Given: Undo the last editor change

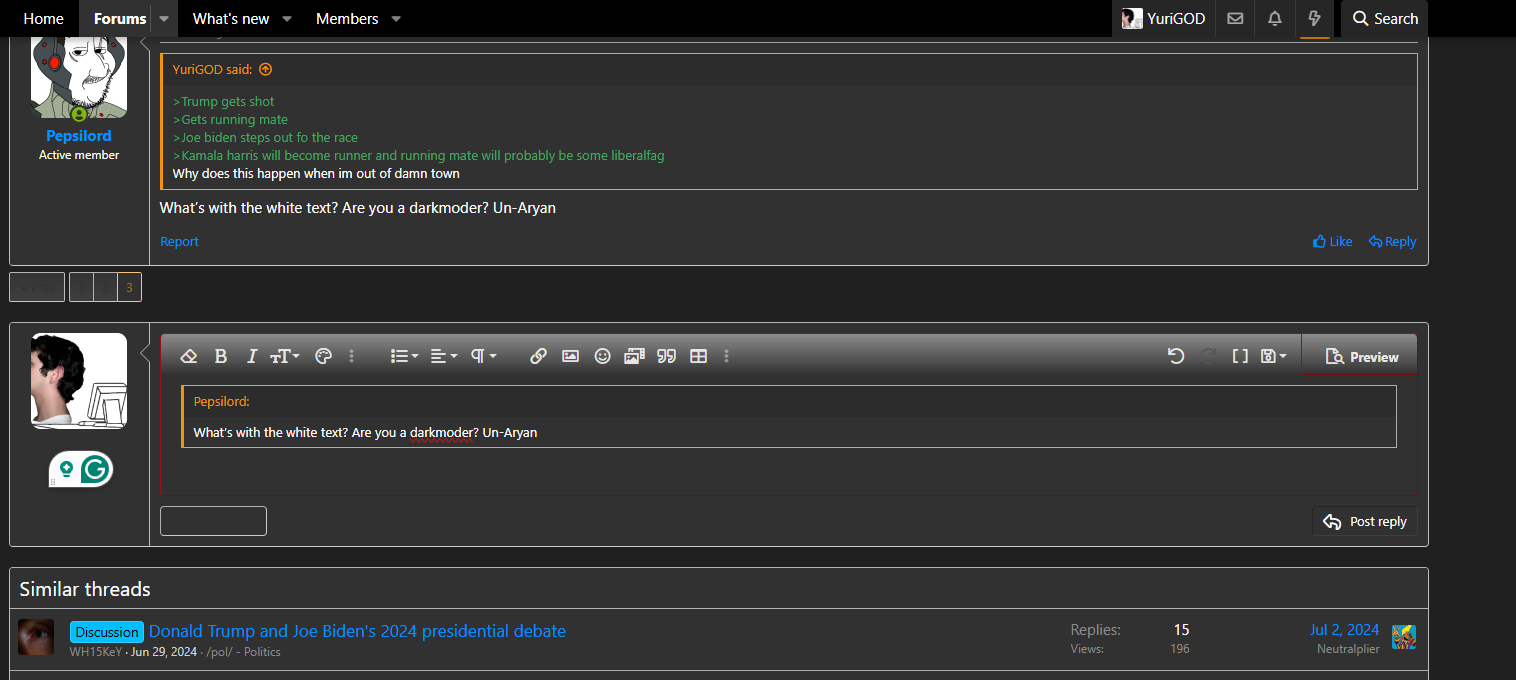Looking at the screenshot, I should click(1176, 356).
